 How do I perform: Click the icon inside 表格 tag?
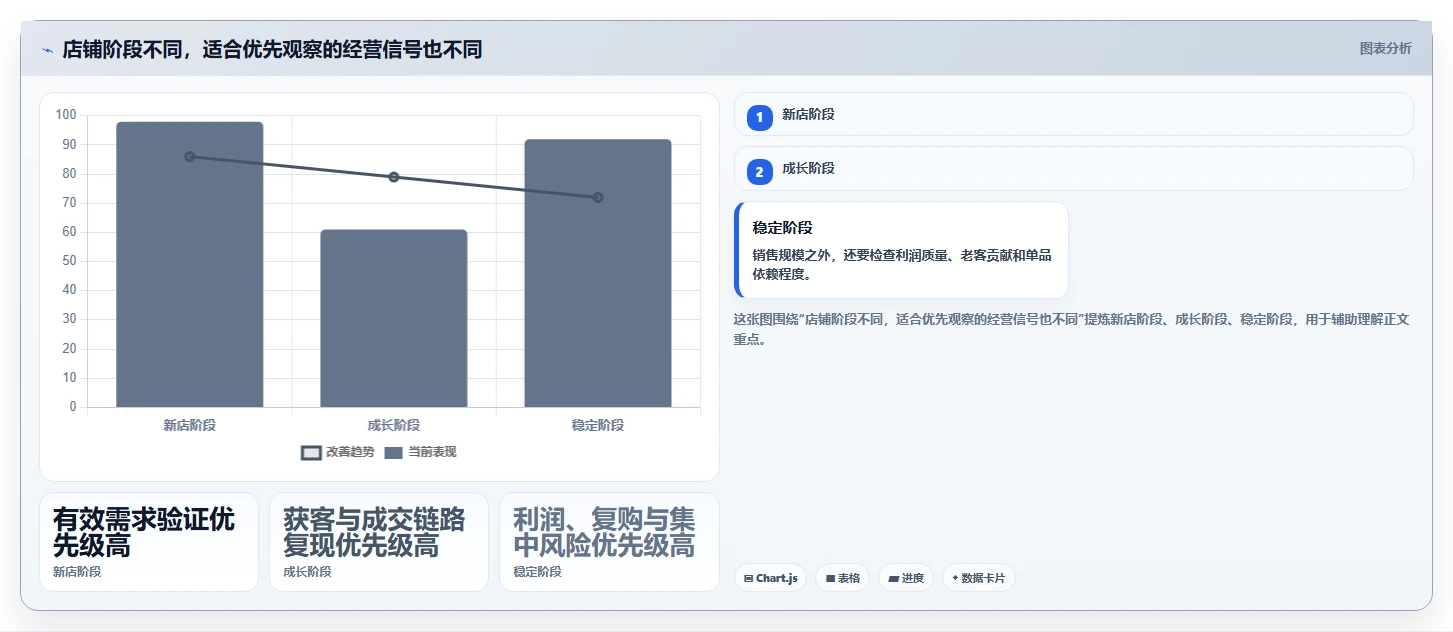pyautogui.click(x=830, y=578)
